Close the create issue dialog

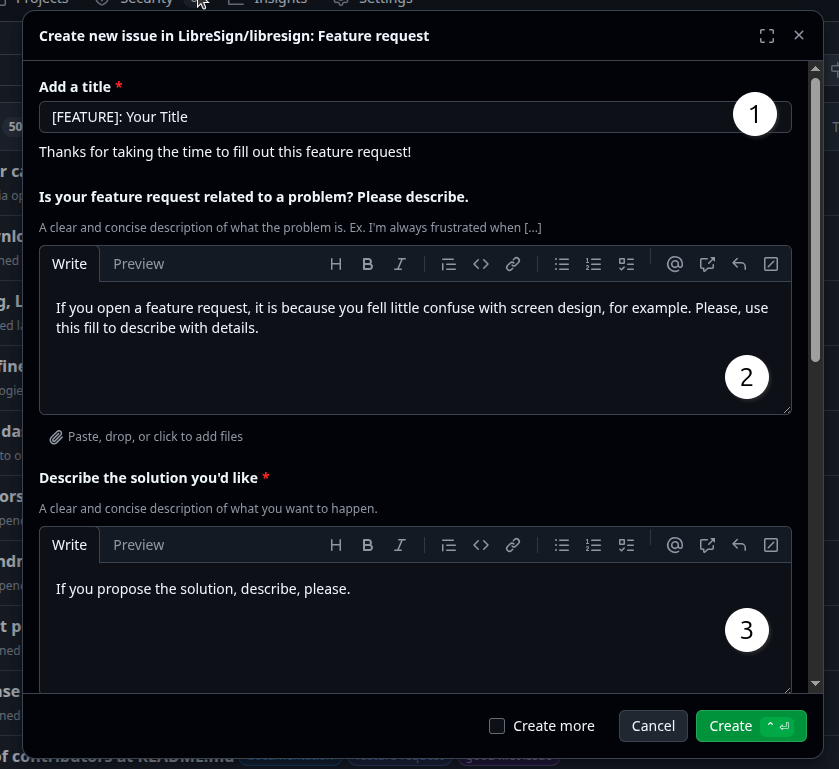(x=799, y=35)
